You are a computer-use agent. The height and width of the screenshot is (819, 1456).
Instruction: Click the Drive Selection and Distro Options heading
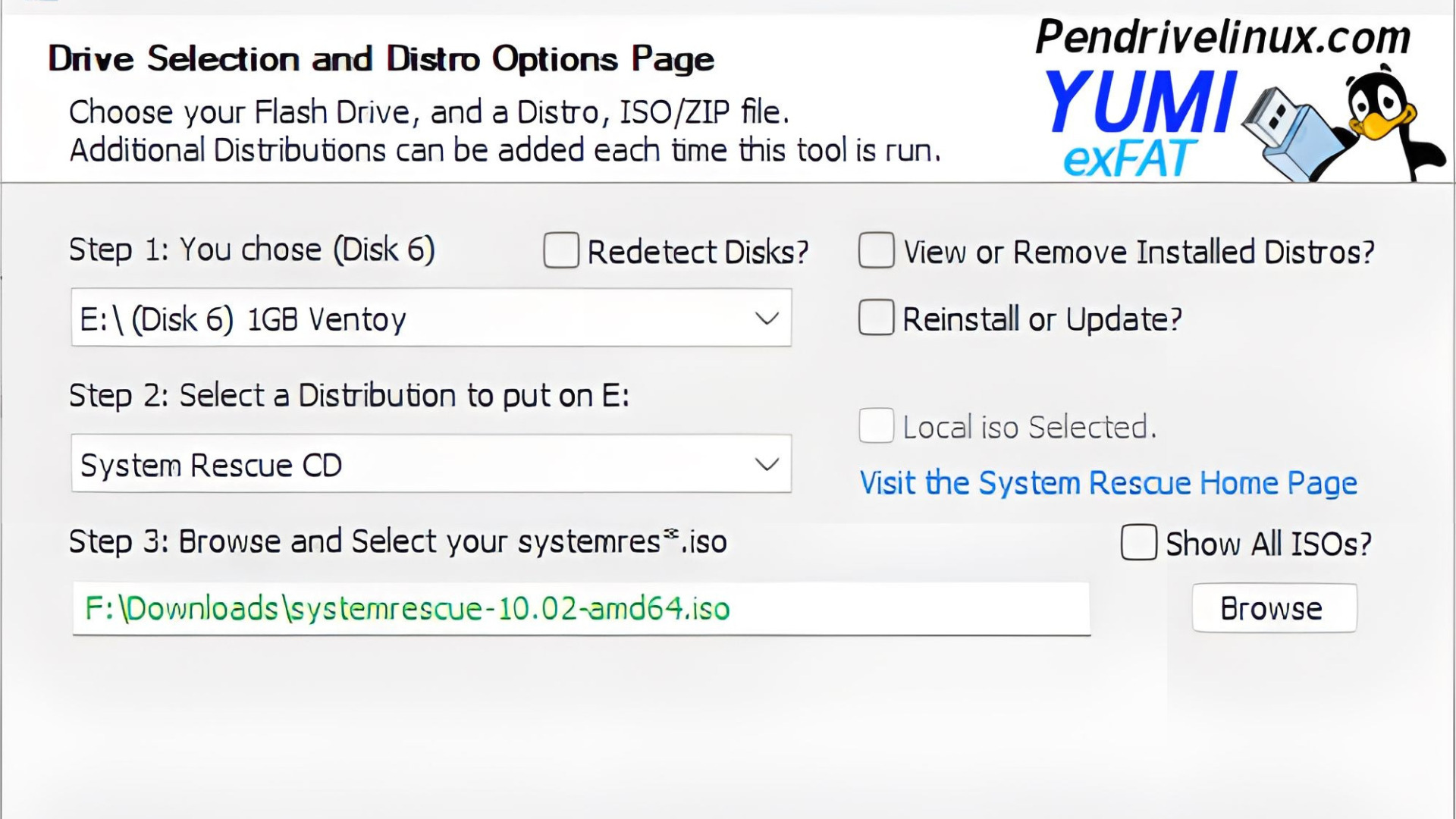(x=381, y=59)
